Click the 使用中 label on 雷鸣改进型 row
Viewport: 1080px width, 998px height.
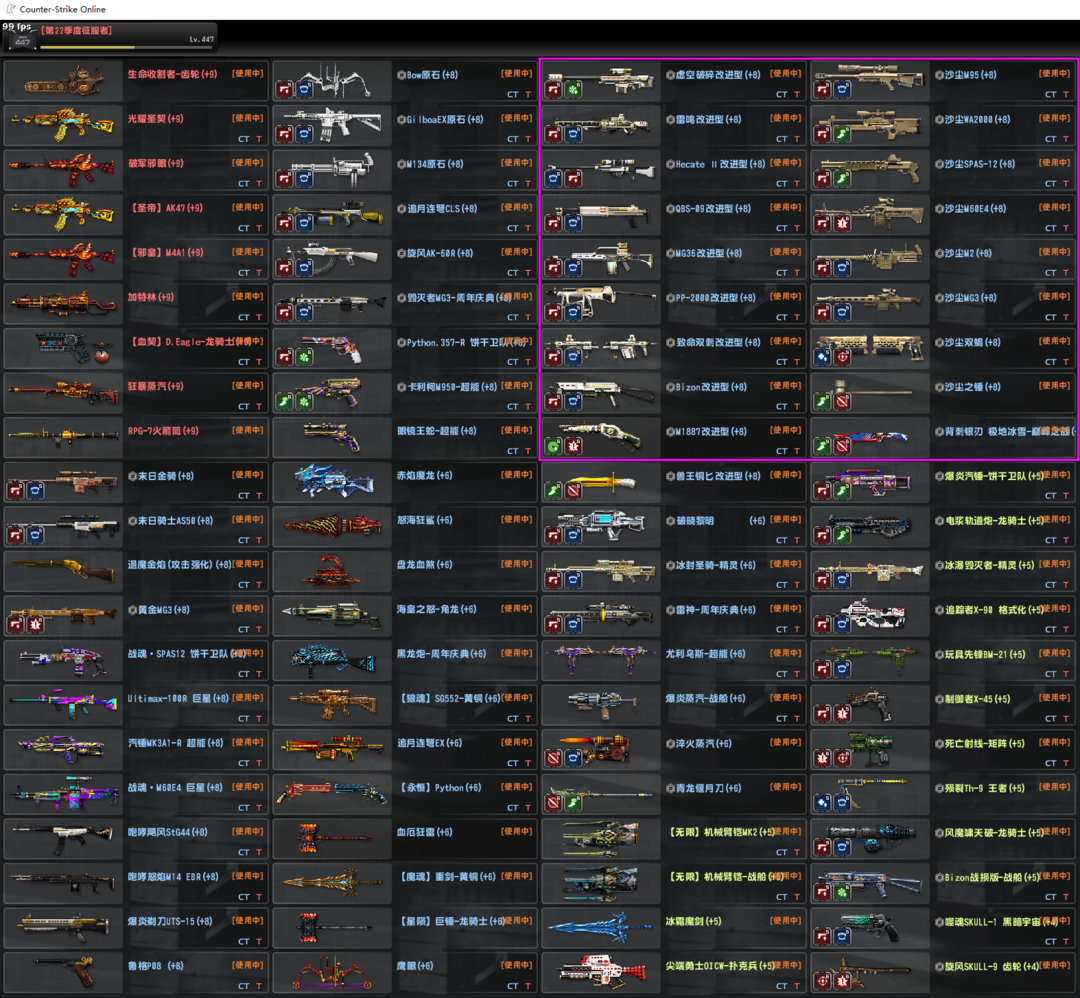click(x=785, y=118)
